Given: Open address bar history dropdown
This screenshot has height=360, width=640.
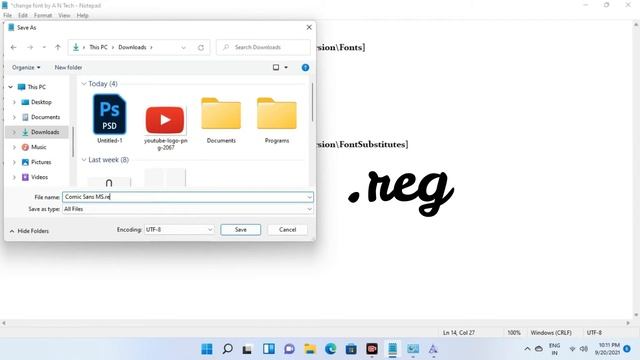Looking at the screenshot, I should click(x=183, y=47).
